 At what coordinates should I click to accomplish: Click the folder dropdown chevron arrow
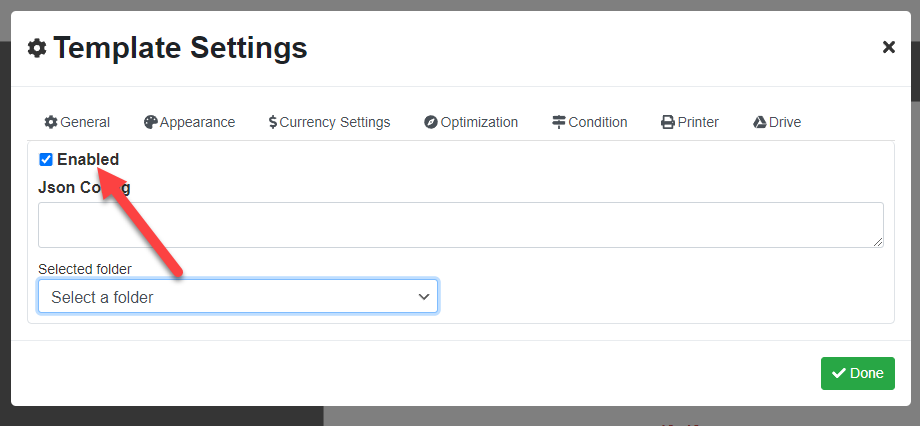click(x=424, y=297)
